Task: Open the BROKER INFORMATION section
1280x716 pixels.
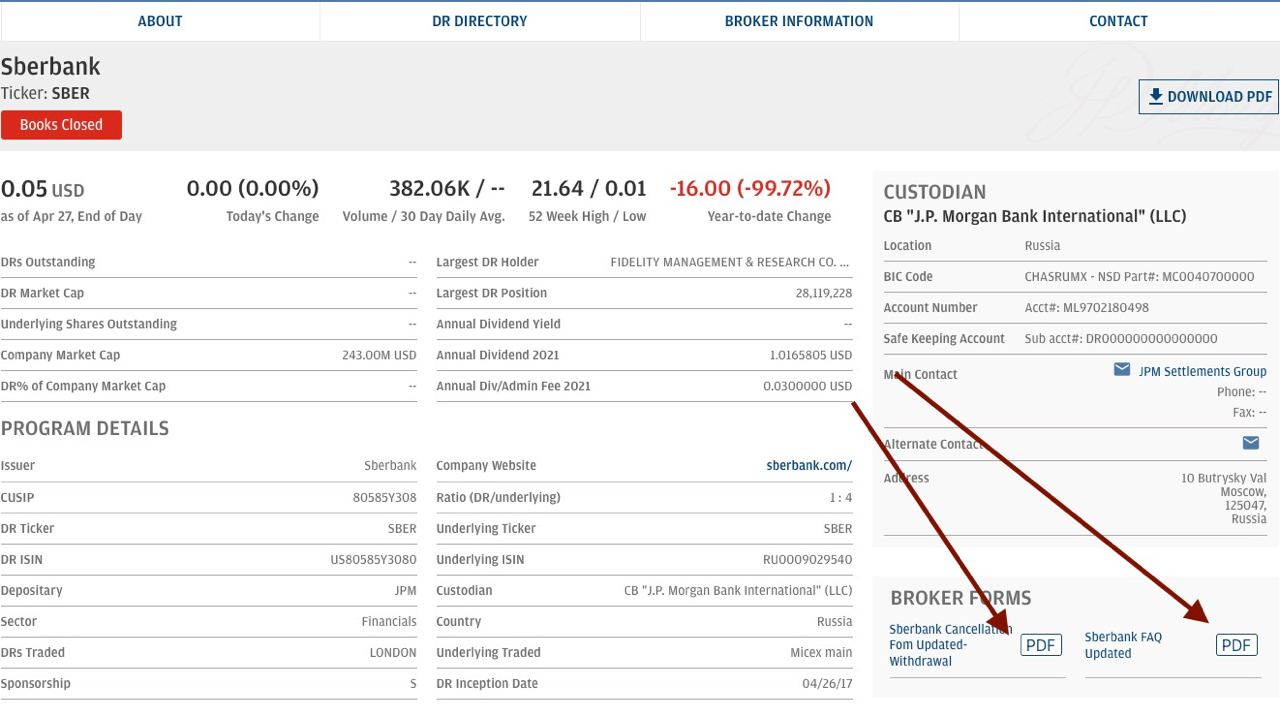Action: (799, 21)
